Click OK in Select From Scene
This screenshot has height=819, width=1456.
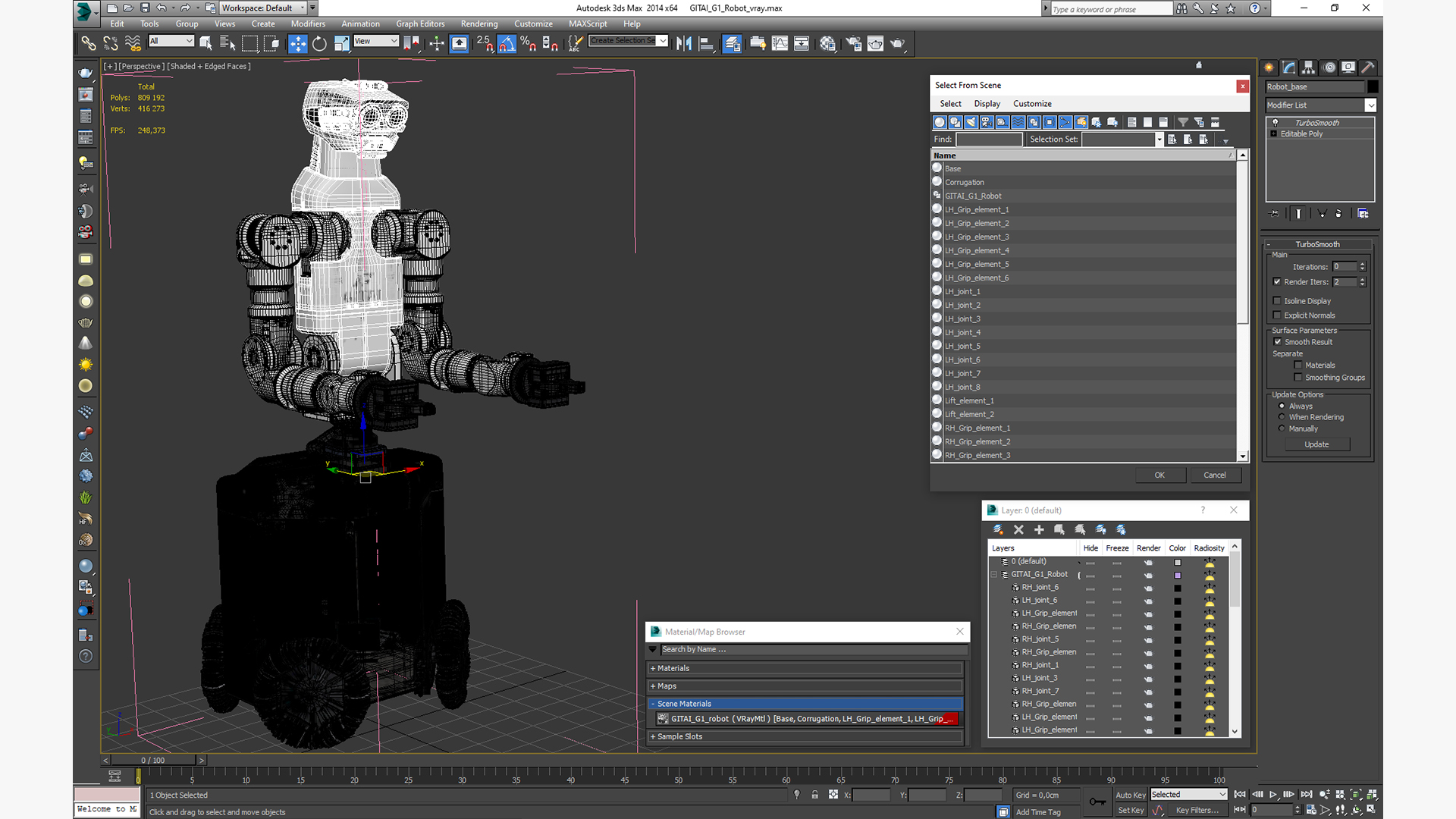click(x=1159, y=475)
